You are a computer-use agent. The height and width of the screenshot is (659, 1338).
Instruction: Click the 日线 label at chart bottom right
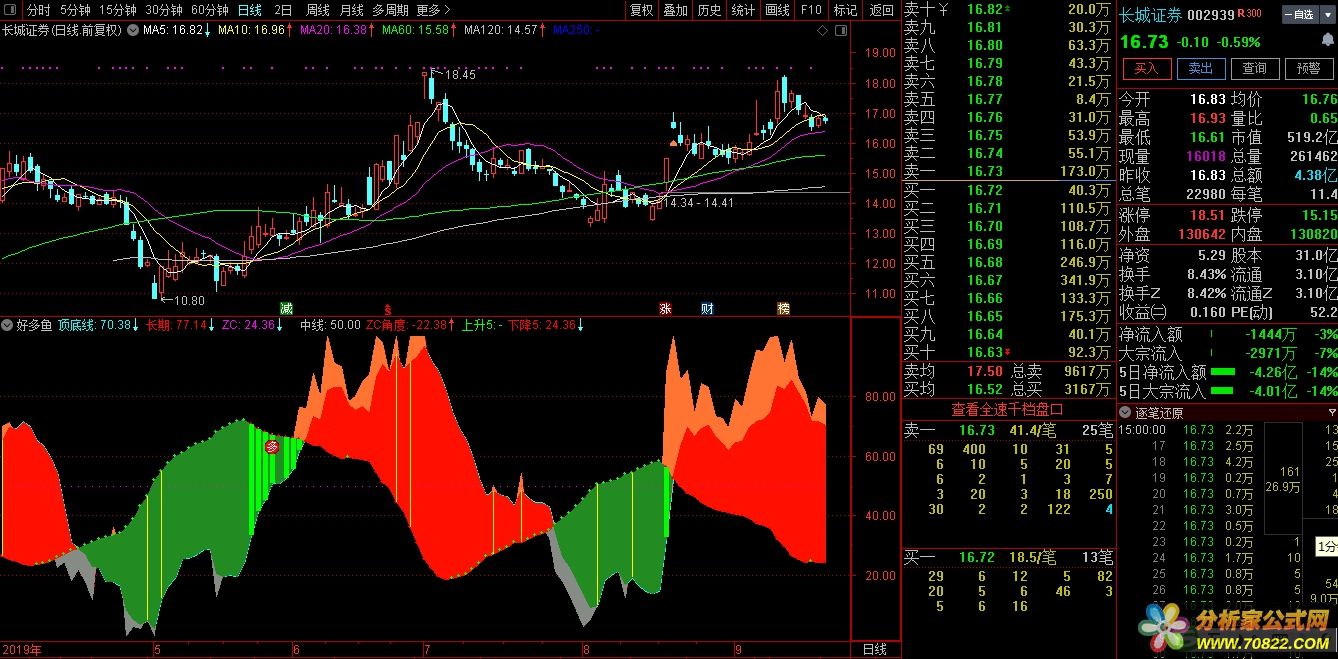pos(874,649)
